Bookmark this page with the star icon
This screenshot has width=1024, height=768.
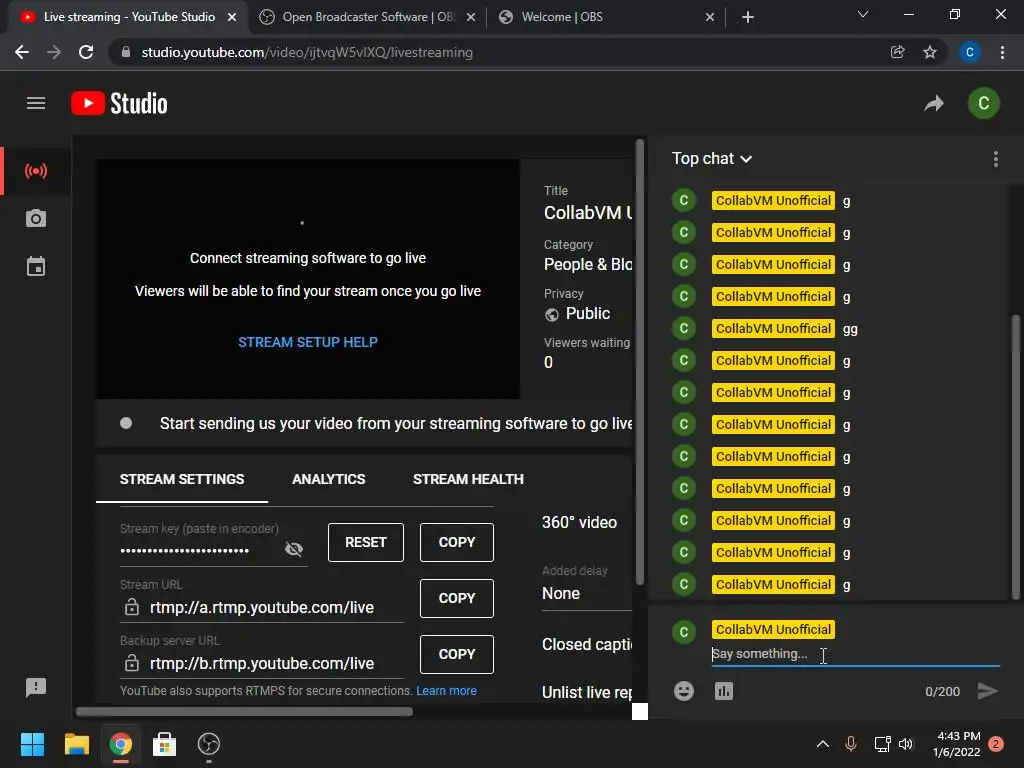[930, 52]
